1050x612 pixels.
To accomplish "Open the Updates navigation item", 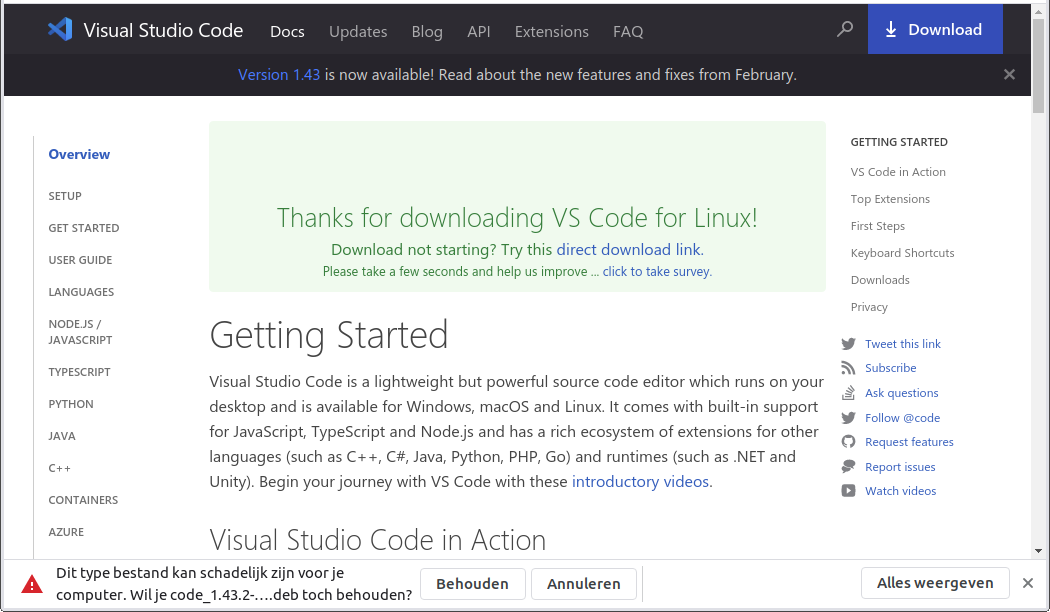I will click(358, 31).
